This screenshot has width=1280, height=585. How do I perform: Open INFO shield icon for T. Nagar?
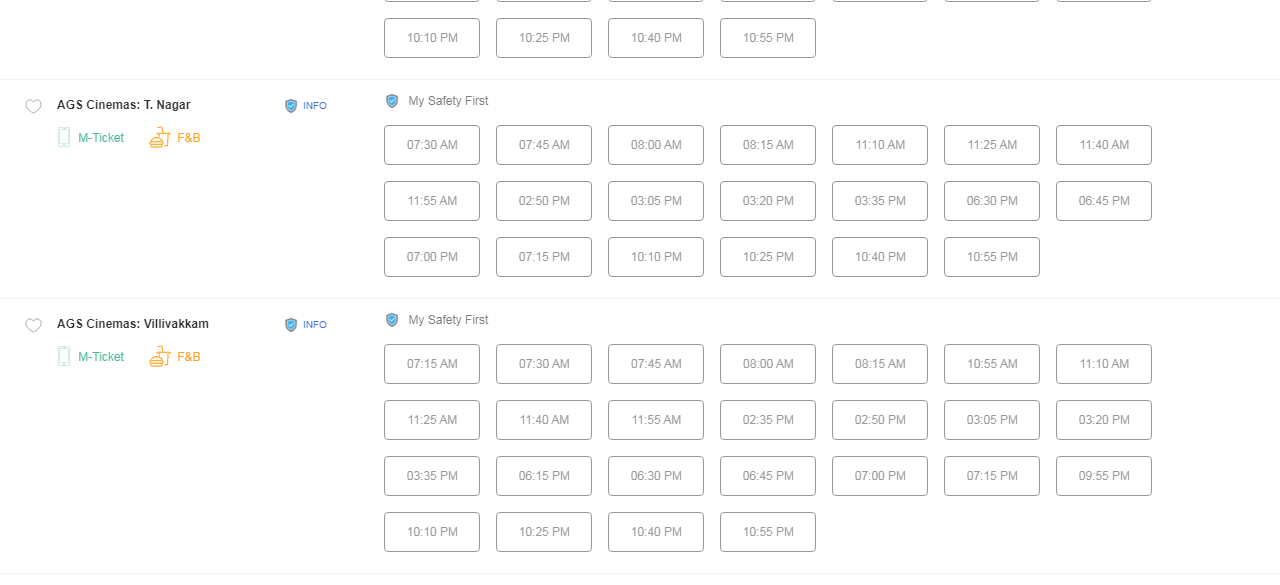click(291, 105)
